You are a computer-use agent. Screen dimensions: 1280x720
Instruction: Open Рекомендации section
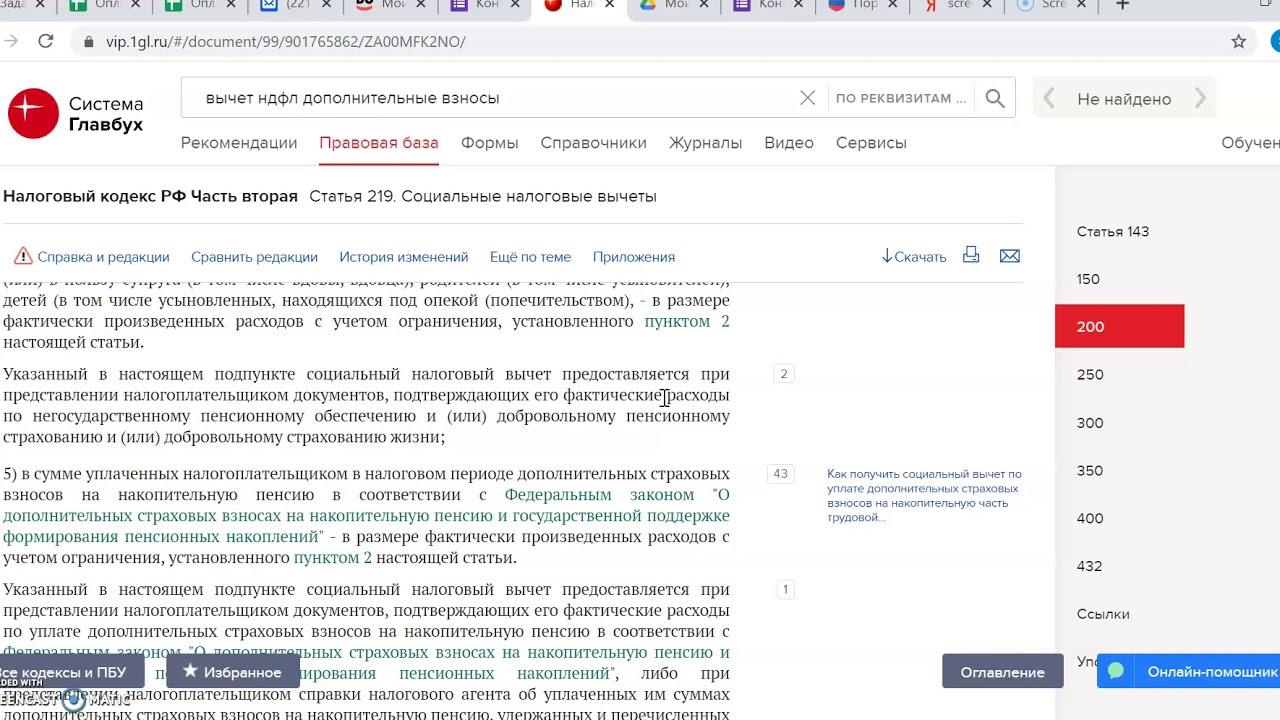(239, 143)
